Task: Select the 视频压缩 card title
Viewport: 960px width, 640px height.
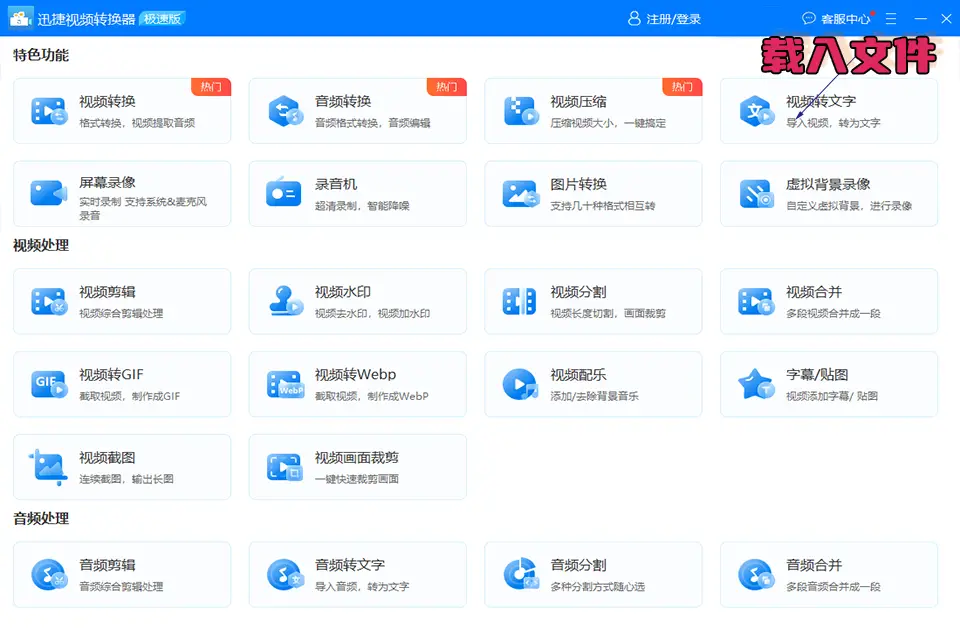Action: 579,101
